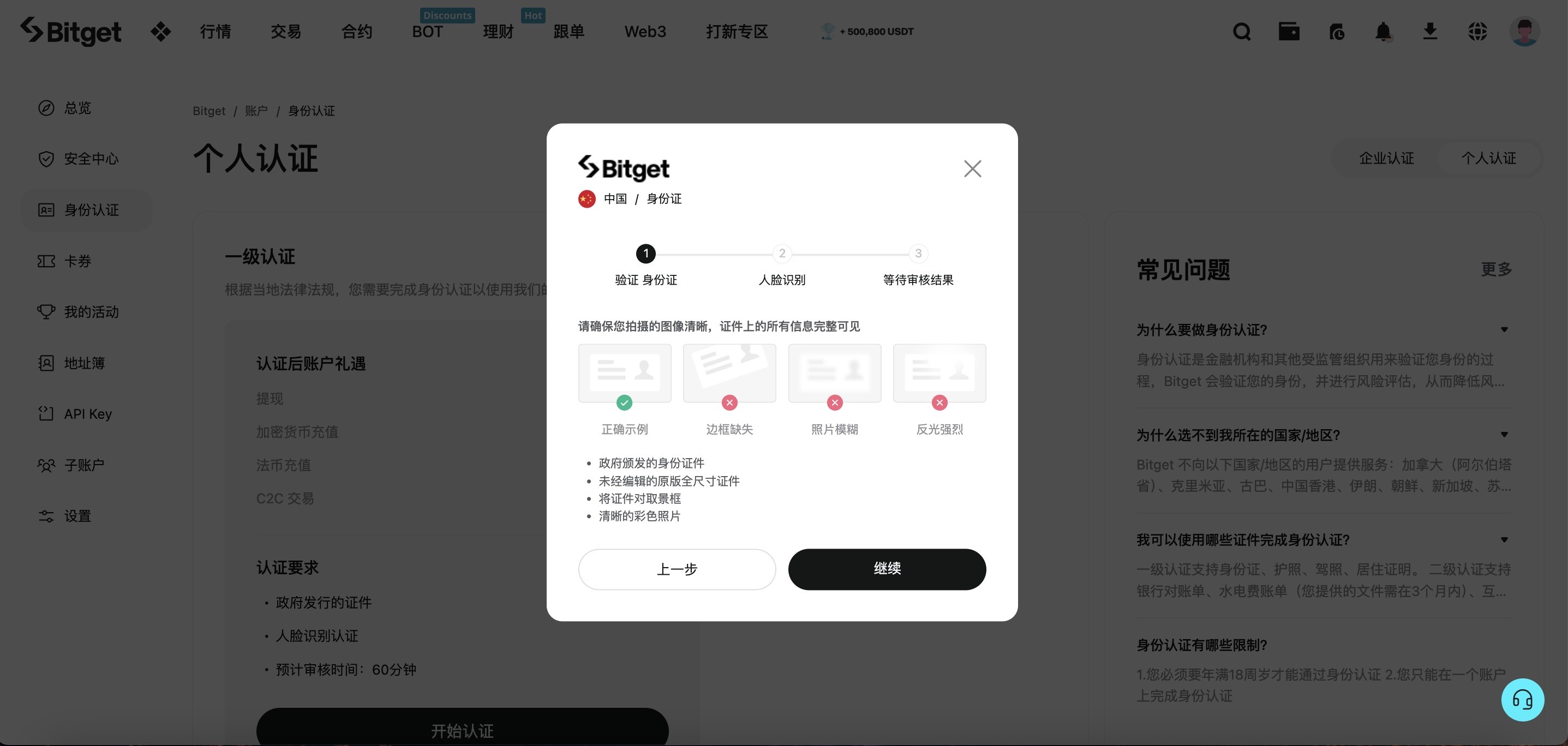This screenshot has height=746, width=1568.
Task: Open 设置 from the sidebar
Action: tap(78, 516)
